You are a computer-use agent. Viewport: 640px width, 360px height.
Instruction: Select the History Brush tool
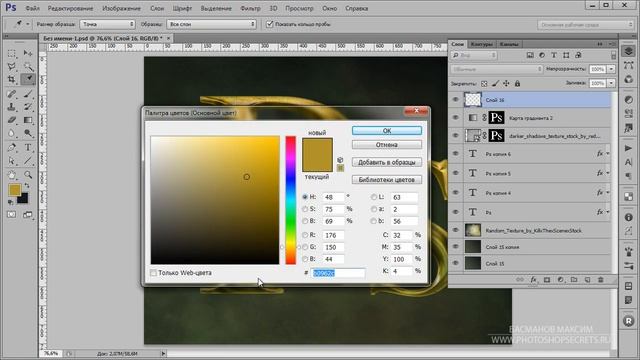[28, 107]
